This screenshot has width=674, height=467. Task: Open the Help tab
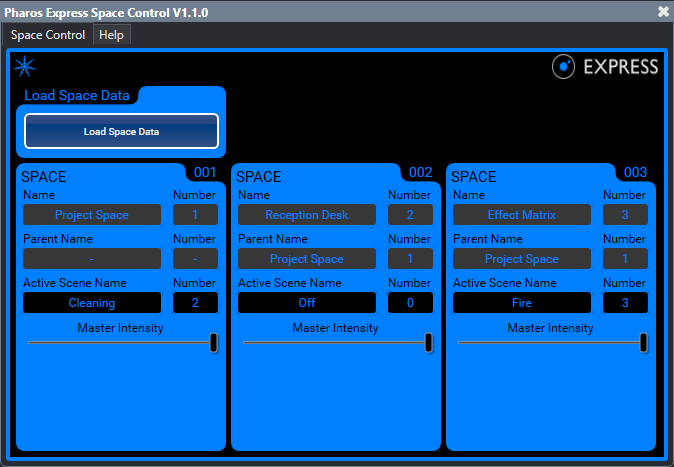111,35
